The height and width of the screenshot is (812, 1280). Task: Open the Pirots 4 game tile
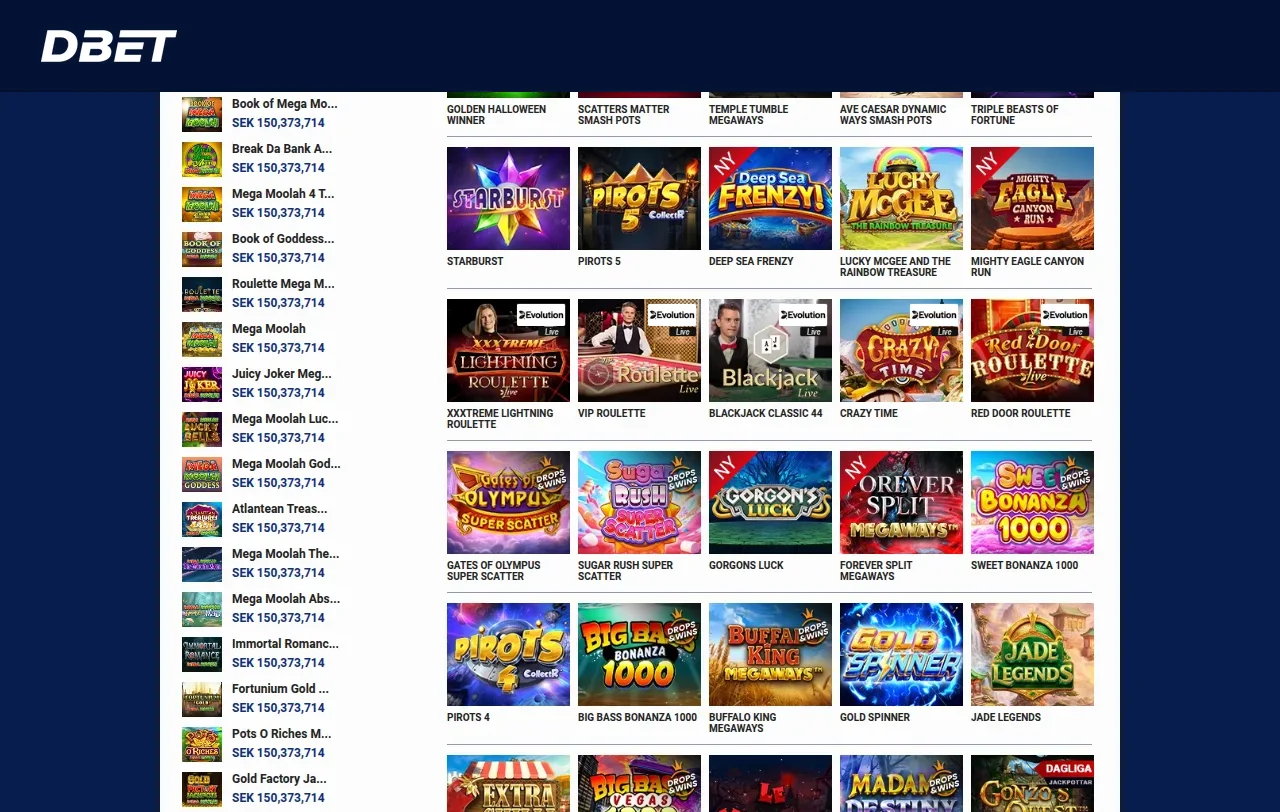(x=508, y=654)
